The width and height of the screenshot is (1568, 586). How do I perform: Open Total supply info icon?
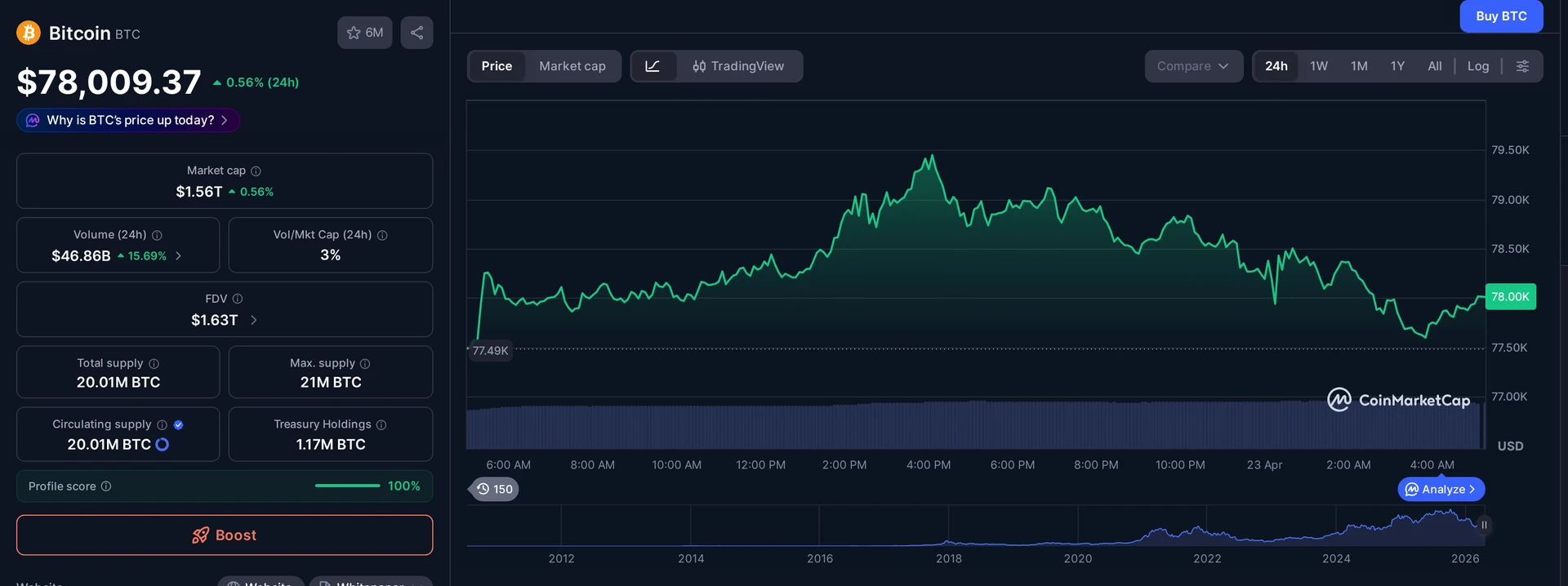click(x=154, y=363)
